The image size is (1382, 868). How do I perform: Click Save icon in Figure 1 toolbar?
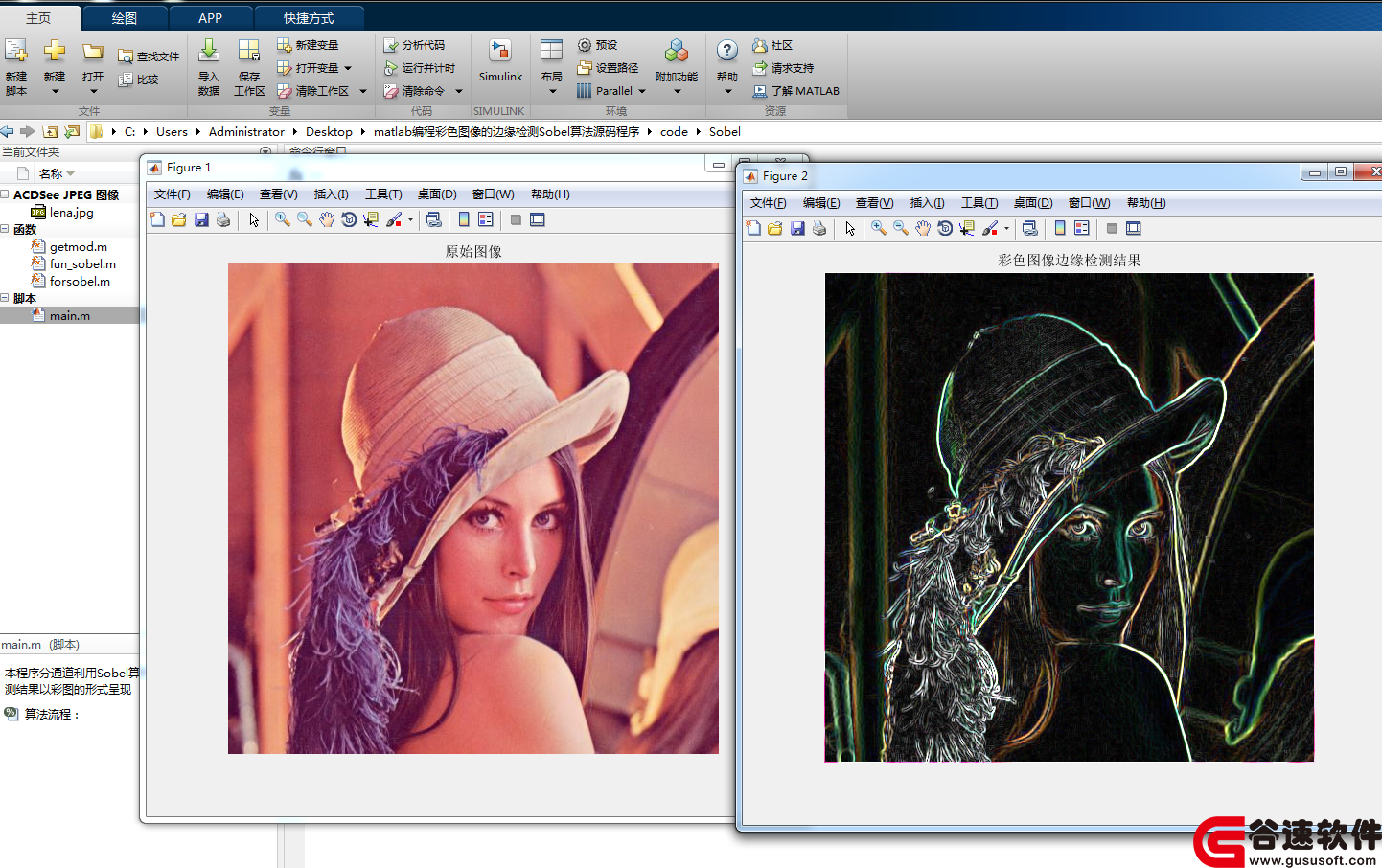(201, 219)
